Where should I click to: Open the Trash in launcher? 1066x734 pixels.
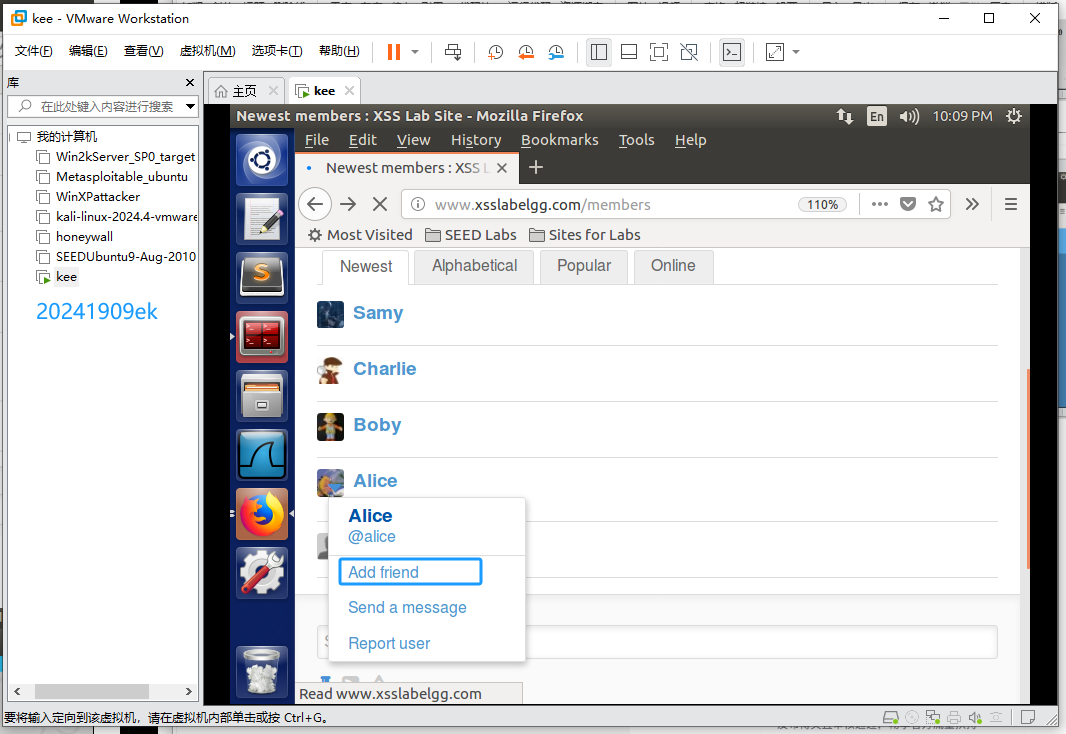262,671
